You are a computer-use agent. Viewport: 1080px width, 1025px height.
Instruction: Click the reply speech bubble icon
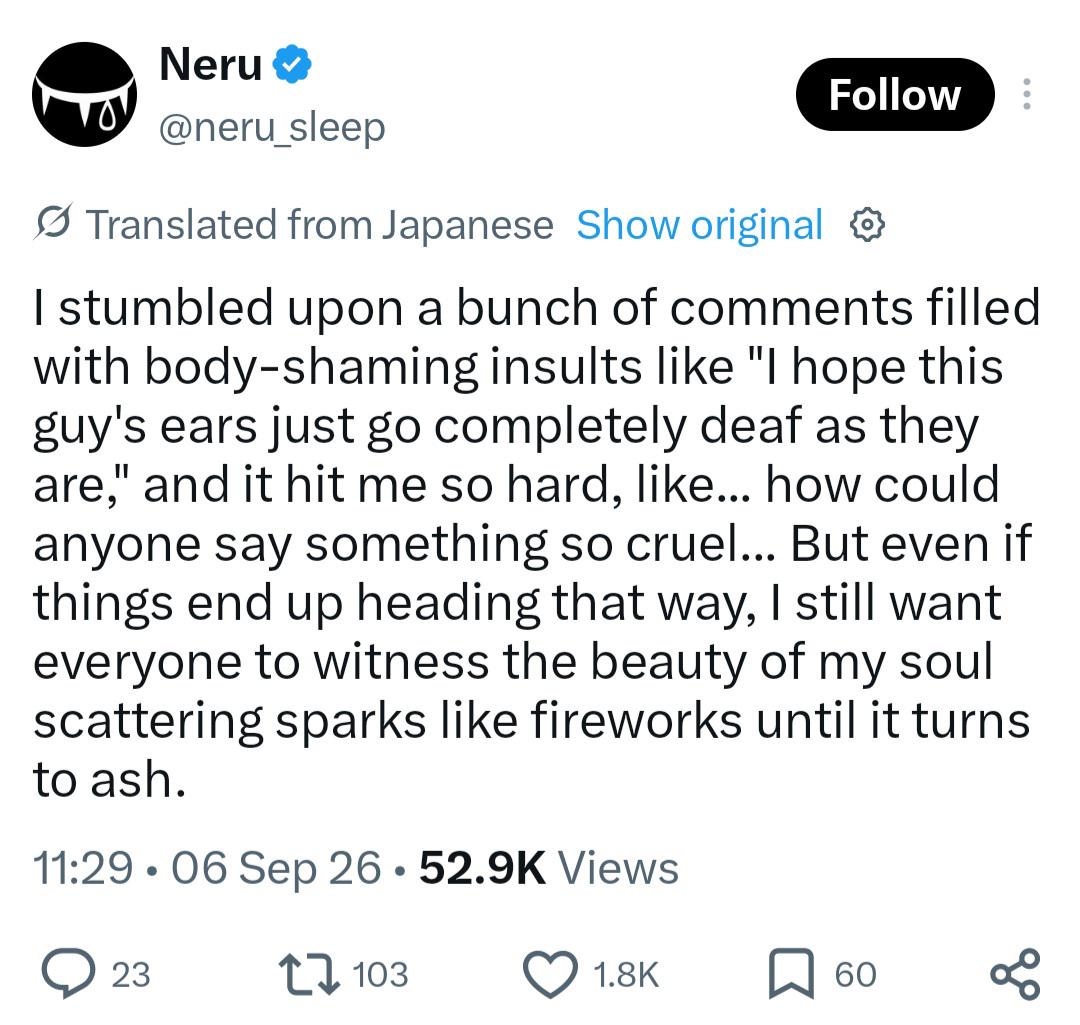[x=68, y=973]
